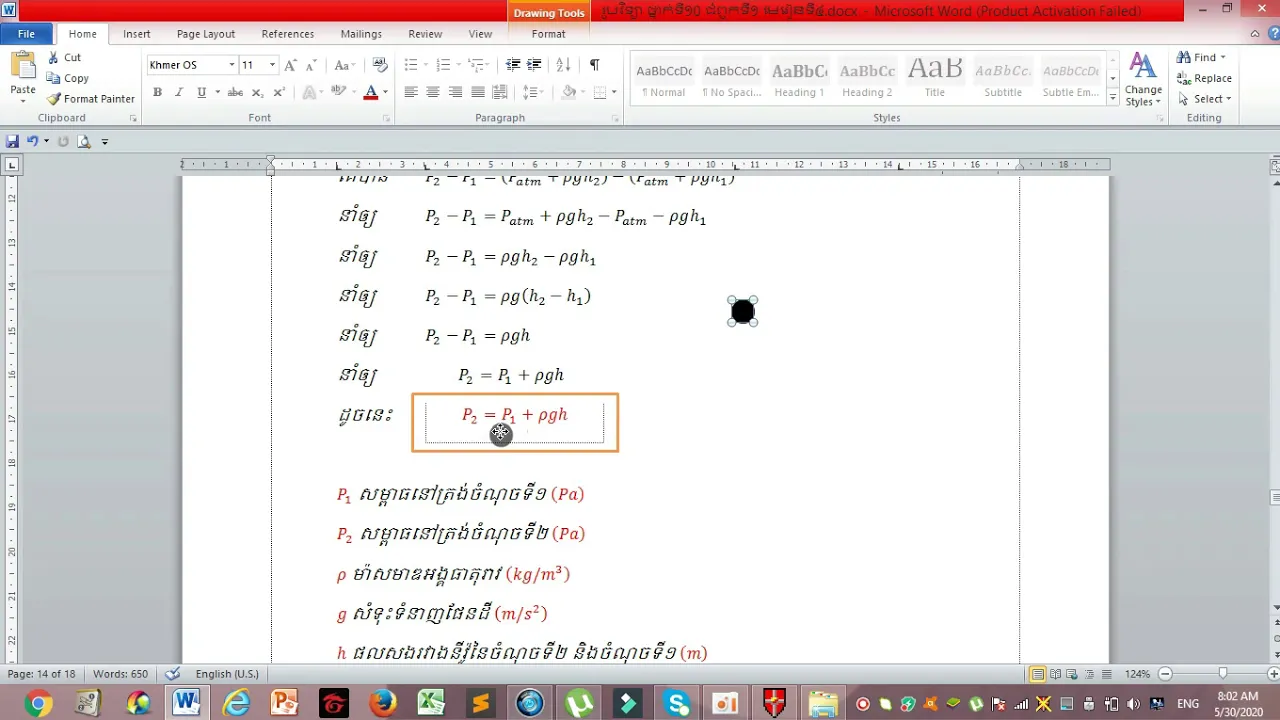Viewport: 1280px width, 720px height.
Task: Toggle Superscript formatting
Action: point(279,92)
